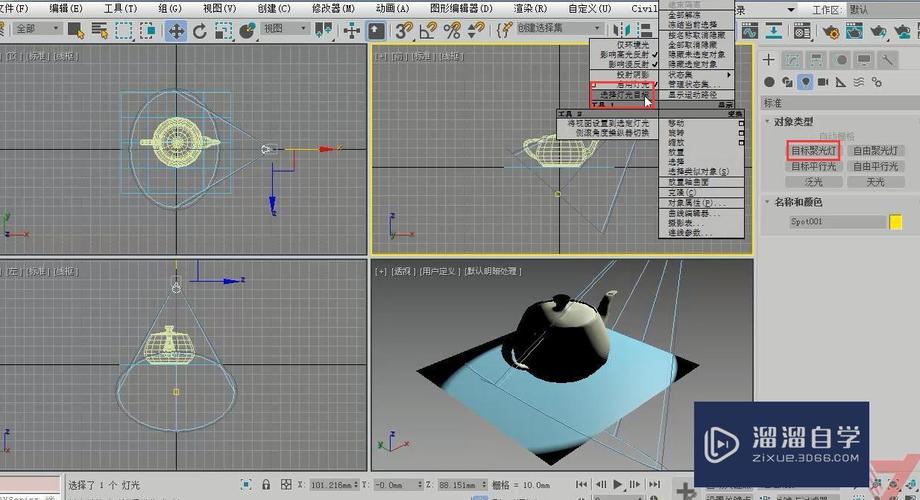
Task: Activate the Rotate tool in the toolbar
Action: pos(200,31)
